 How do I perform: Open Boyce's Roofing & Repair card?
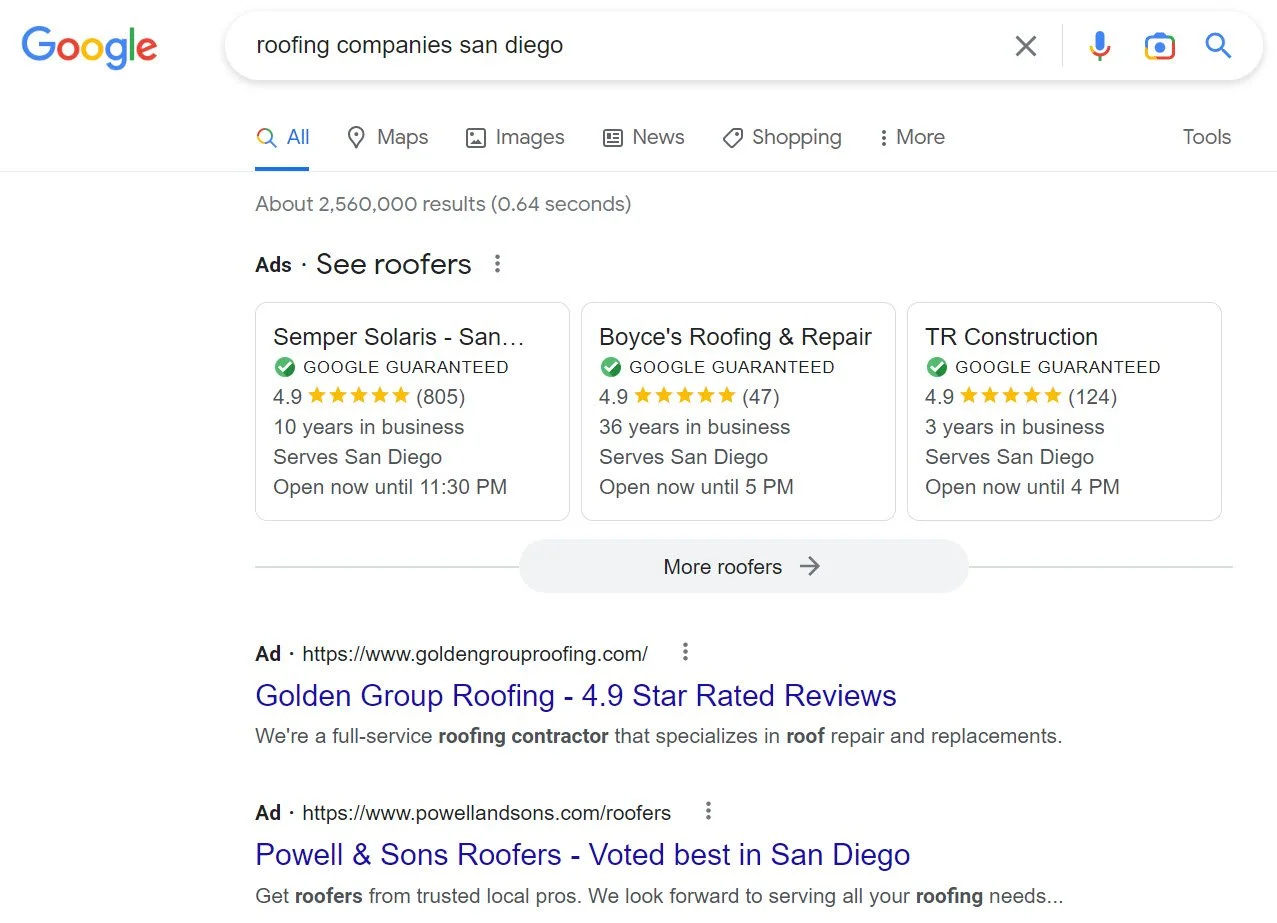click(x=738, y=411)
